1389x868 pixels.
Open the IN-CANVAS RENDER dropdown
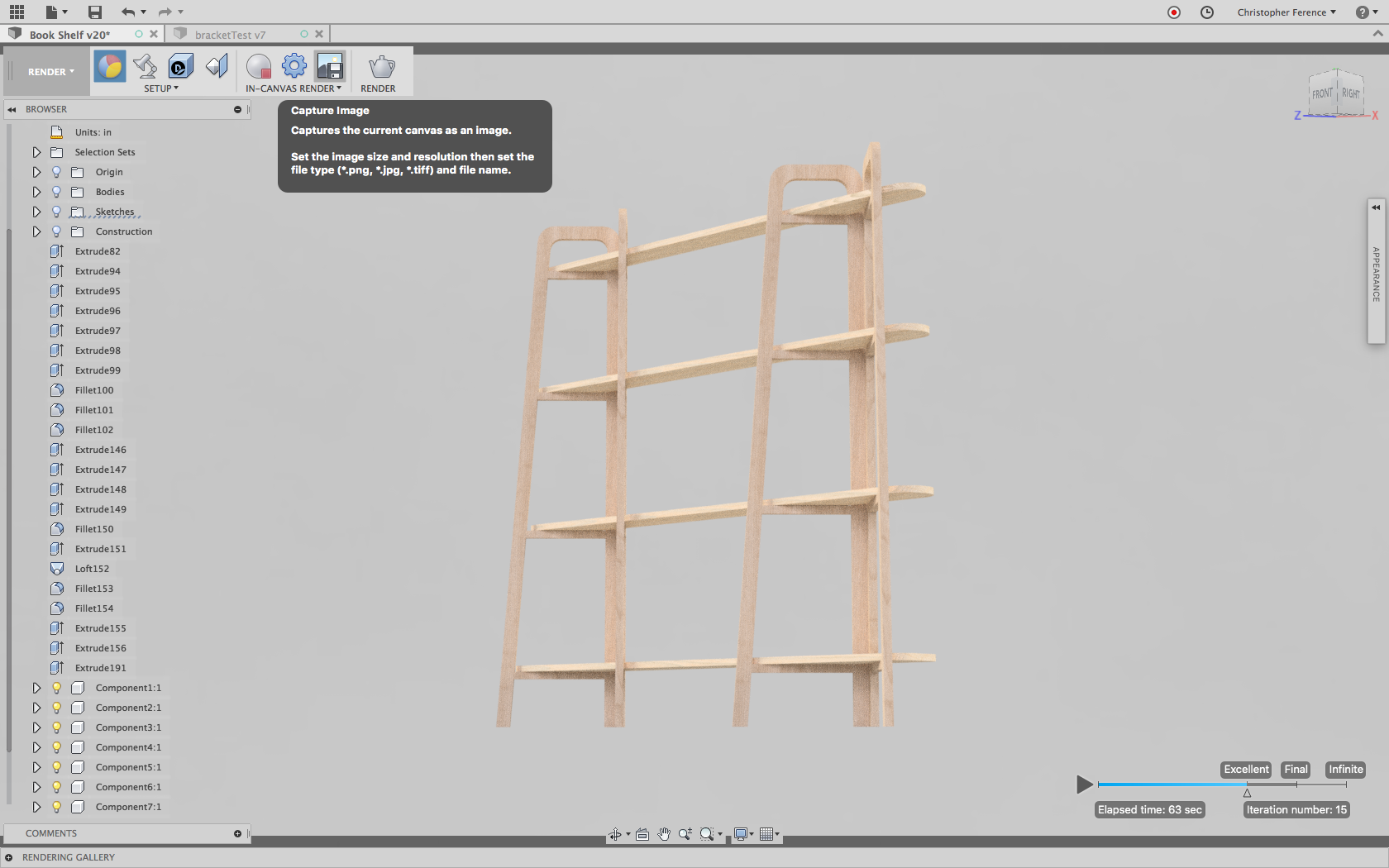tap(294, 88)
